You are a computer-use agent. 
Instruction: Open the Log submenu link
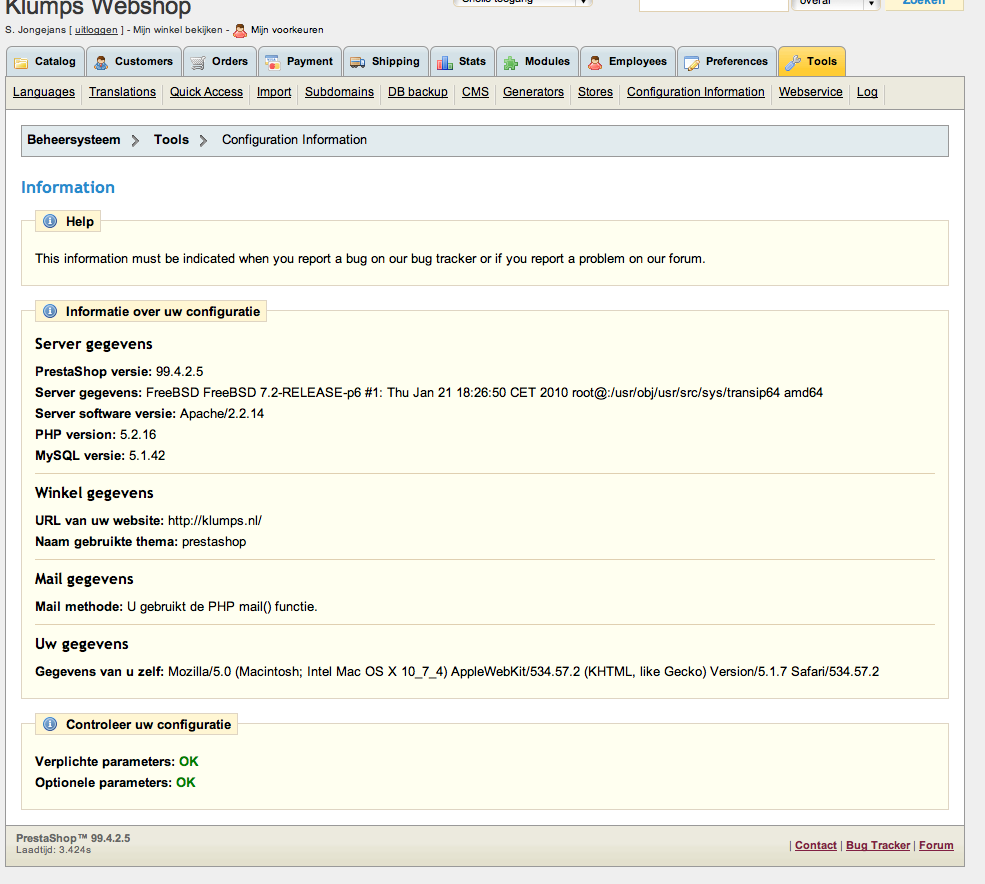tap(868, 92)
